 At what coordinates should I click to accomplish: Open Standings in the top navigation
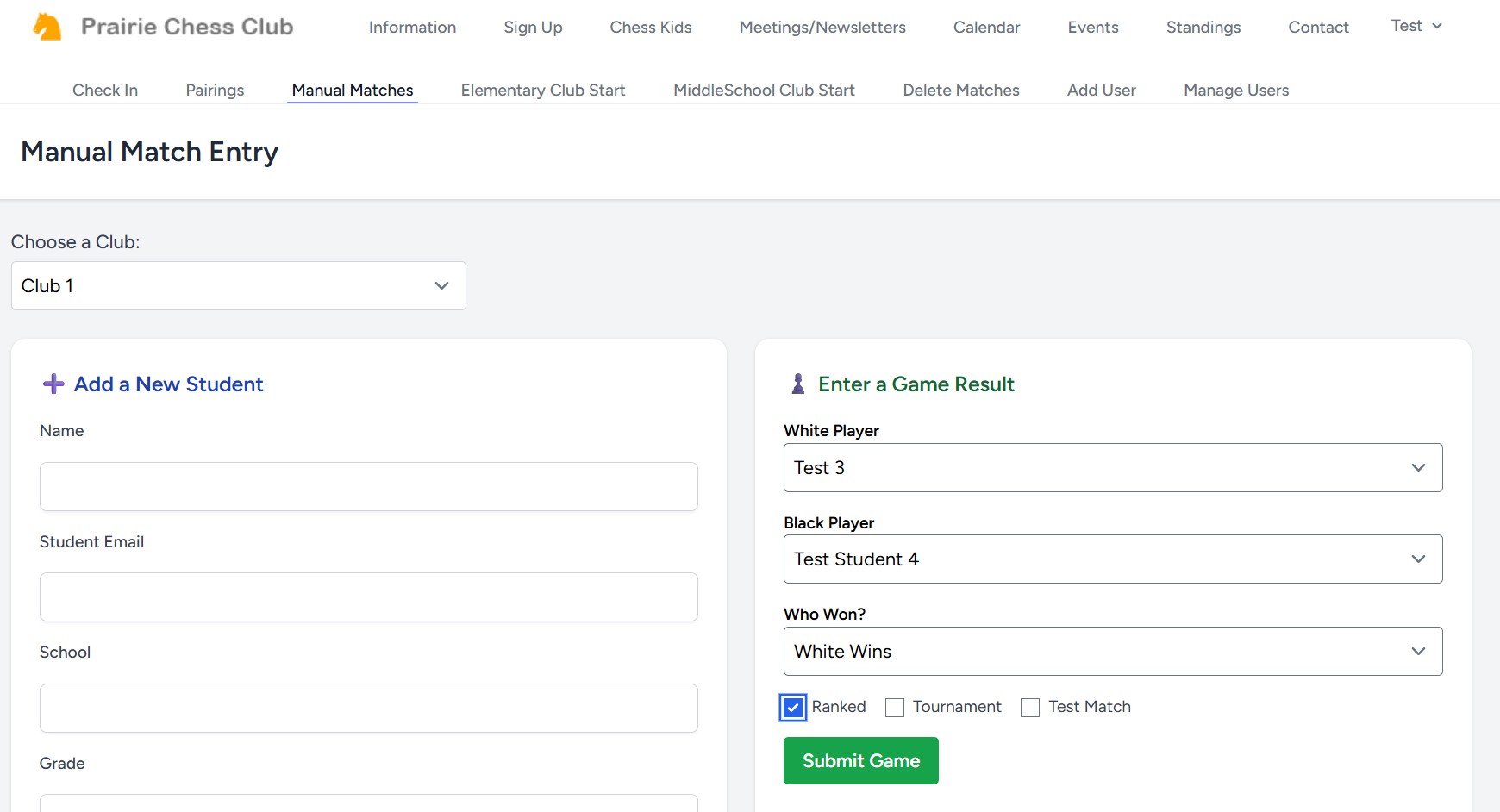point(1203,28)
